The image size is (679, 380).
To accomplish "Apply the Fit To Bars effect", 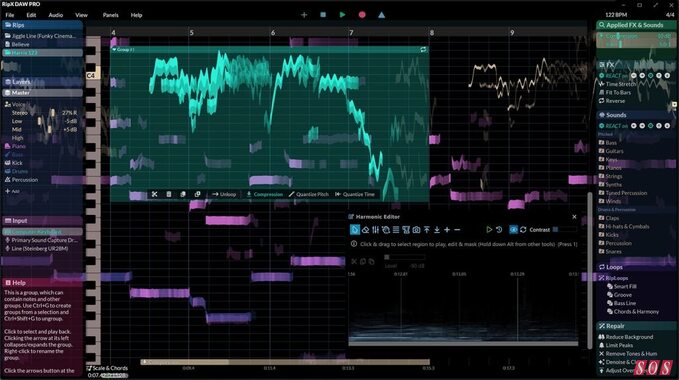I will (615, 93).
